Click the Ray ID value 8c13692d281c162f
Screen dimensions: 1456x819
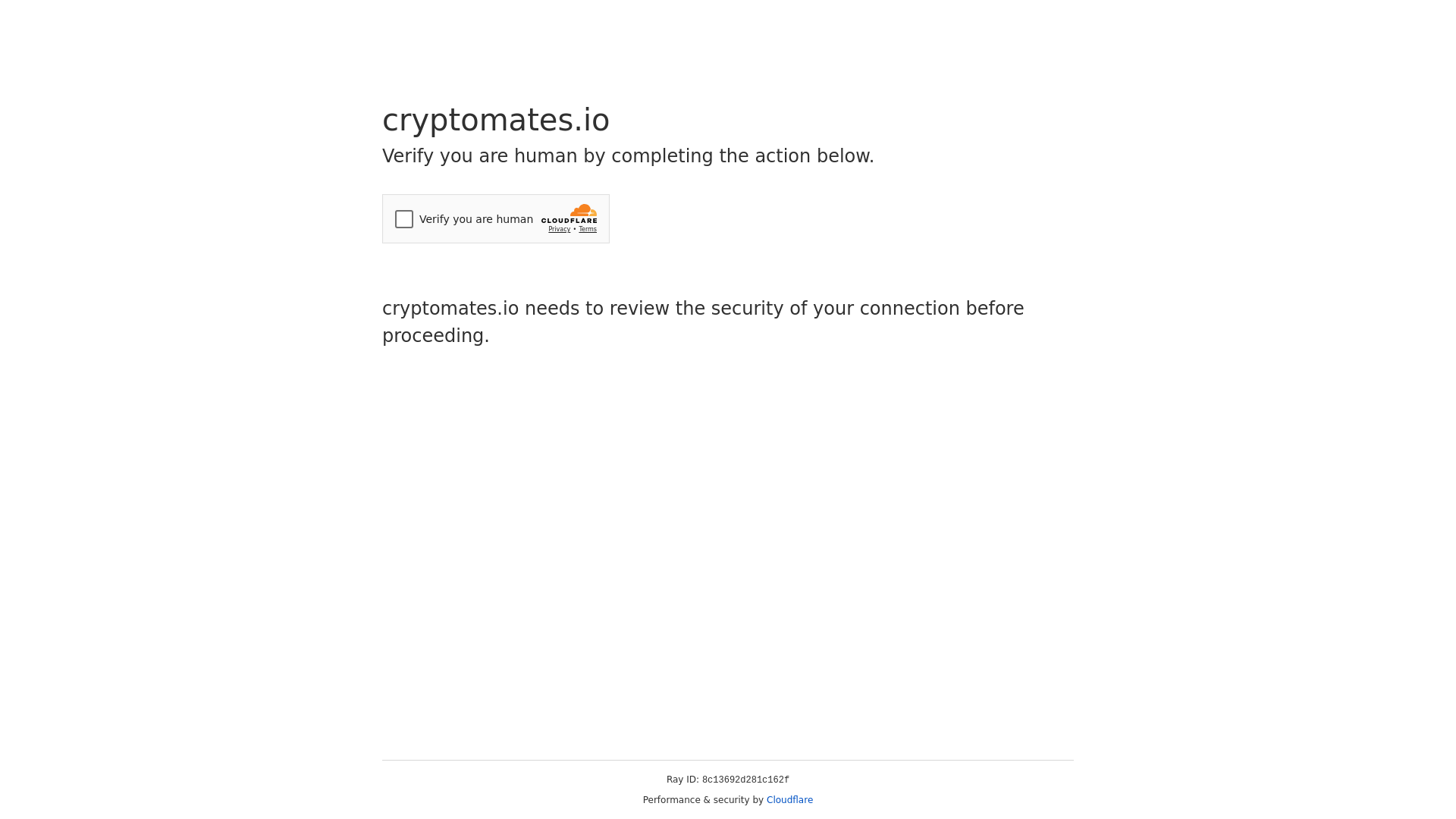(745, 780)
